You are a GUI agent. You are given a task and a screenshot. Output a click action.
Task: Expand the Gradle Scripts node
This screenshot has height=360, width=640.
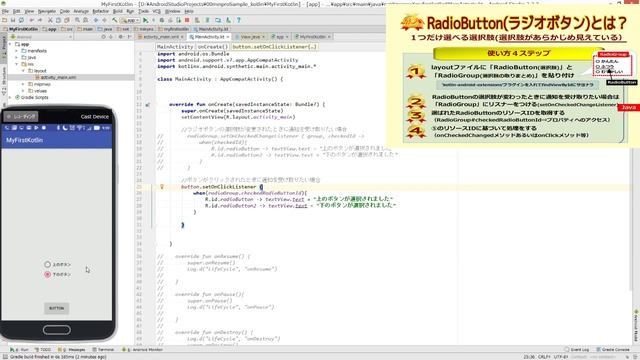tap(11, 98)
